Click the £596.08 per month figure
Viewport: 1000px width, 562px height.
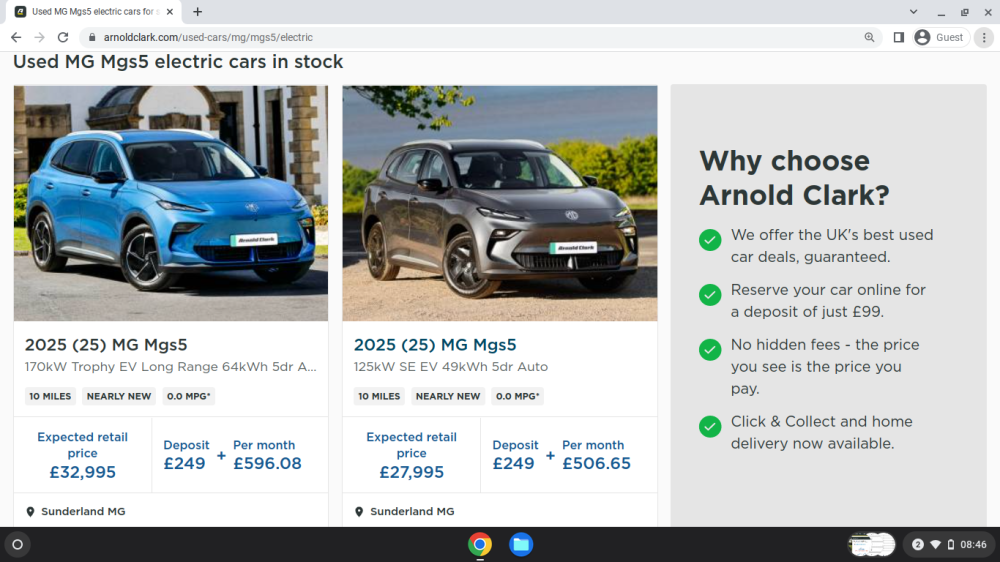tap(267, 464)
